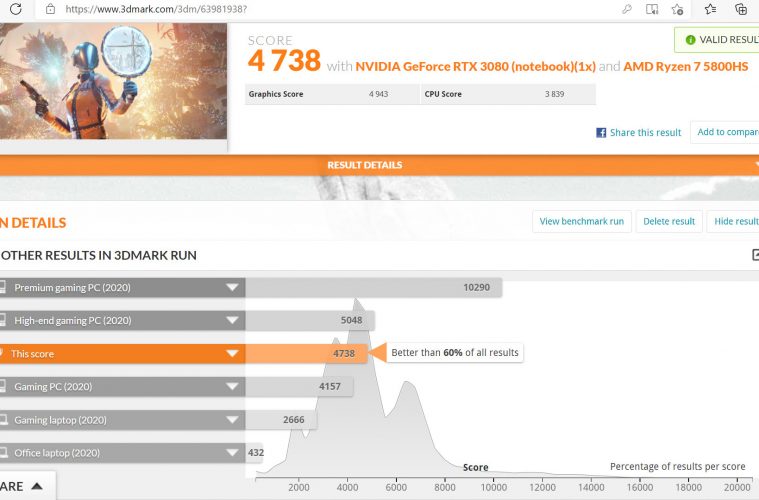Click the NVIDIA GeForce RTX 3080 (notebook) link
Screen dimensions: 759x500
[x=475, y=66]
